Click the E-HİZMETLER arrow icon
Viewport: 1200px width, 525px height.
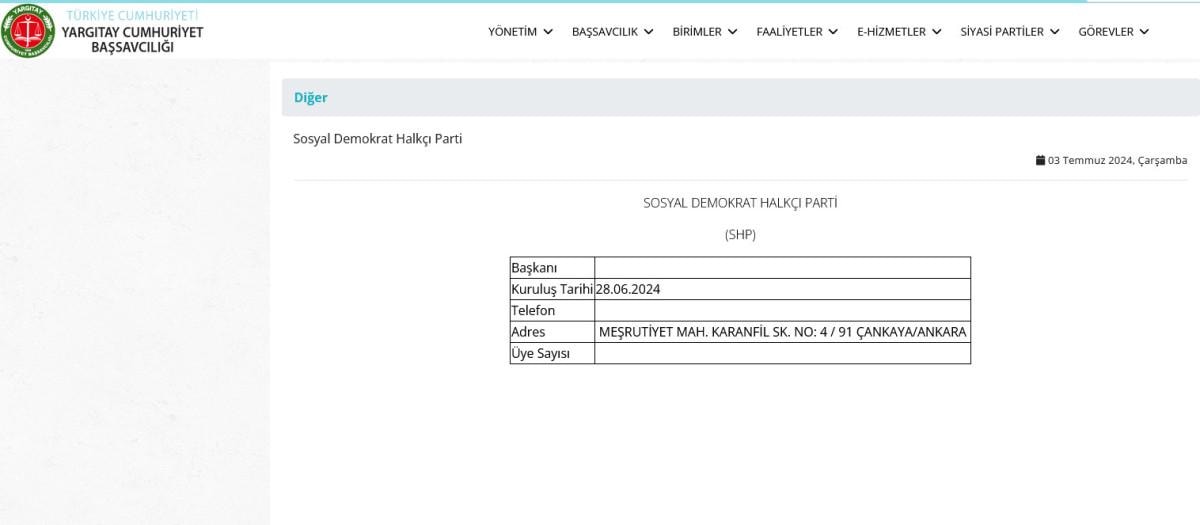coord(936,32)
